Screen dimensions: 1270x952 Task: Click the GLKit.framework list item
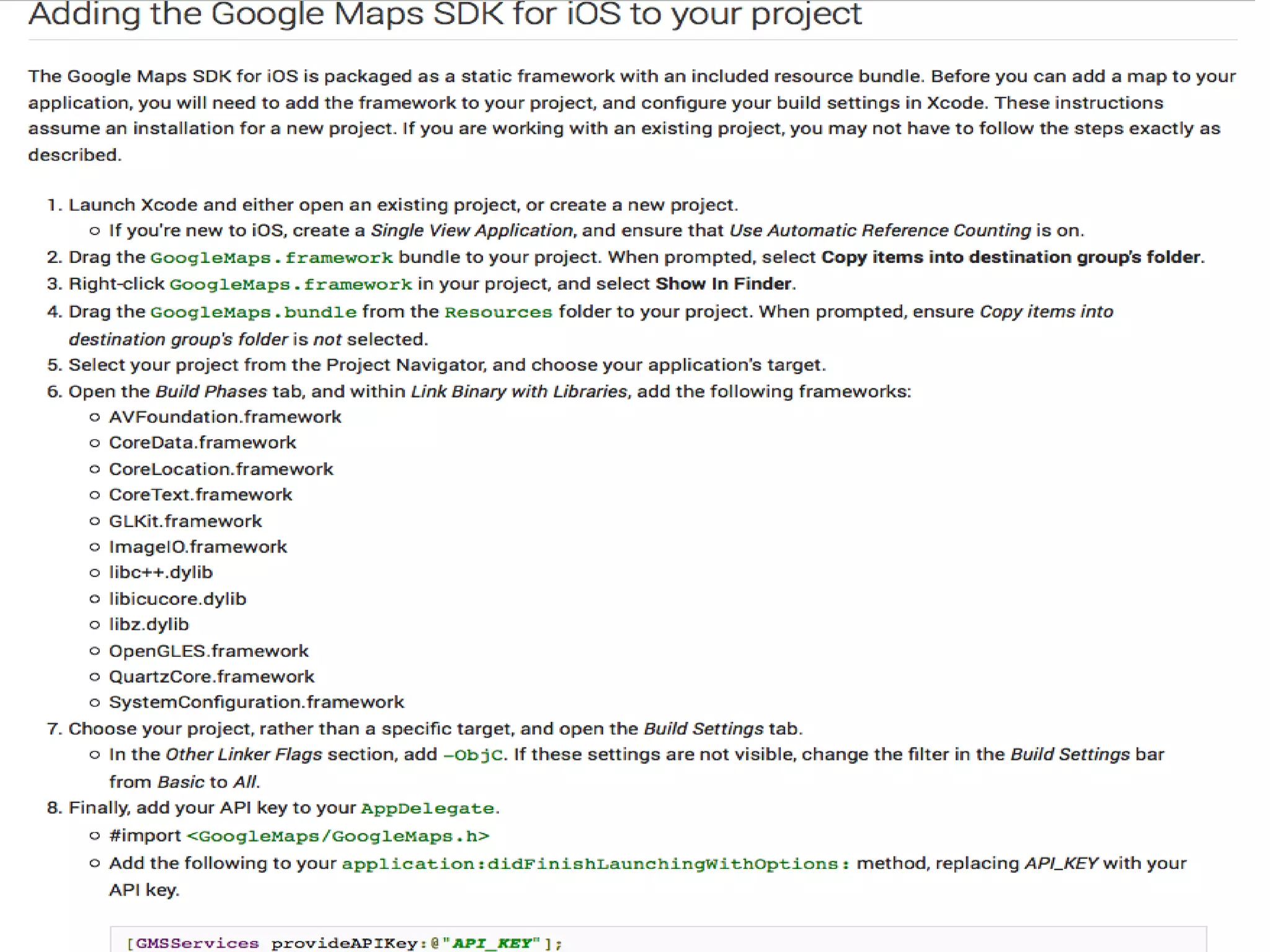(185, 521)
